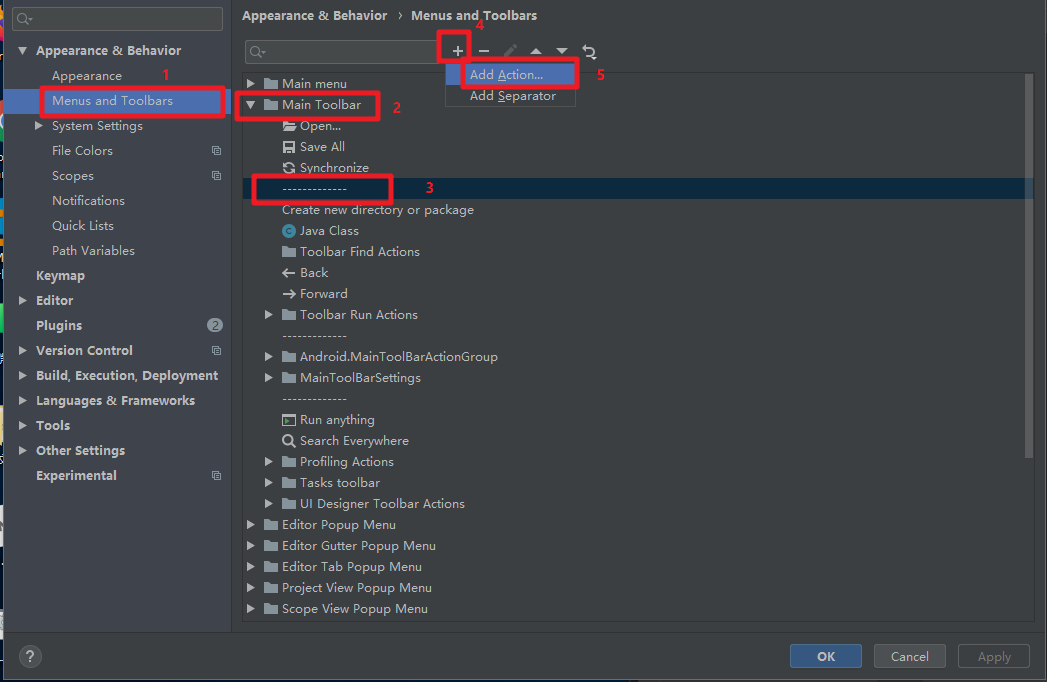Image resolution: width=1047 pixels, height=682 pixels.
Task: Click the Run anything icon
Action: pyautogui.click(x=289, y=420)
